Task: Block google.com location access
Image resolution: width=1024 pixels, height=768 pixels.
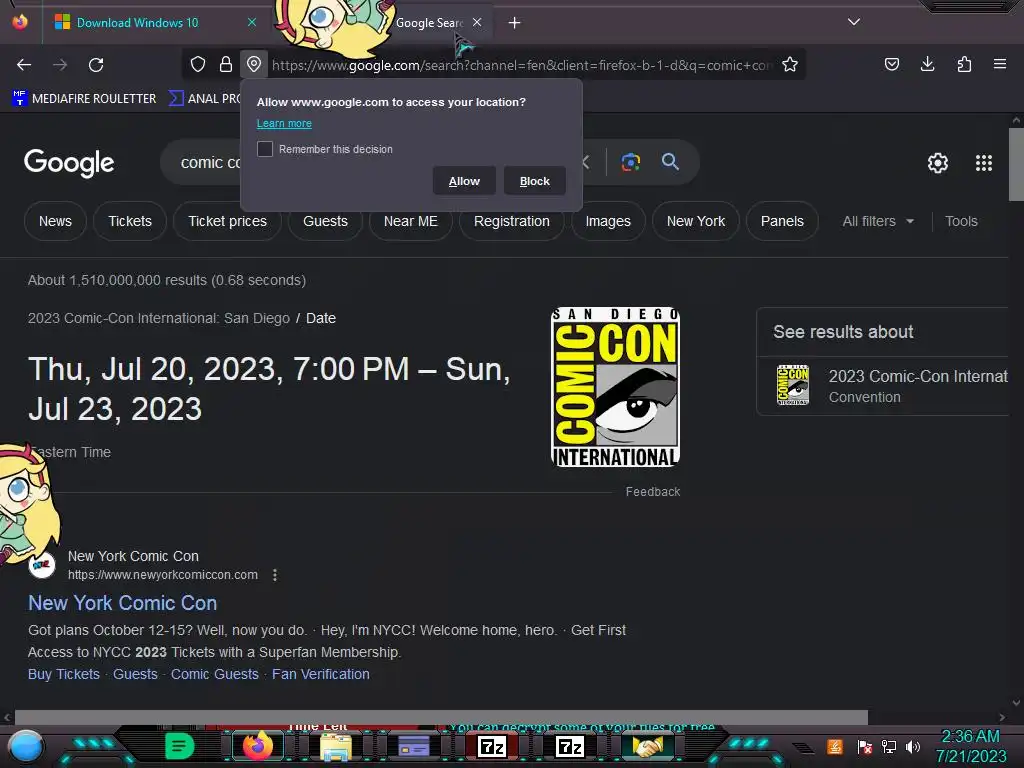Action: coord(534,181)
